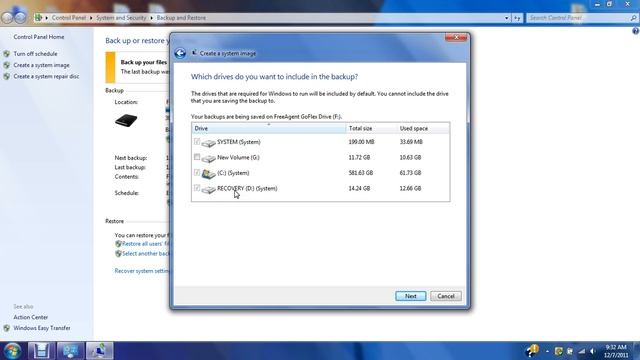Select the RECOVERY (D:) (System) row text

pyautogui.click(x=247, y=188)
